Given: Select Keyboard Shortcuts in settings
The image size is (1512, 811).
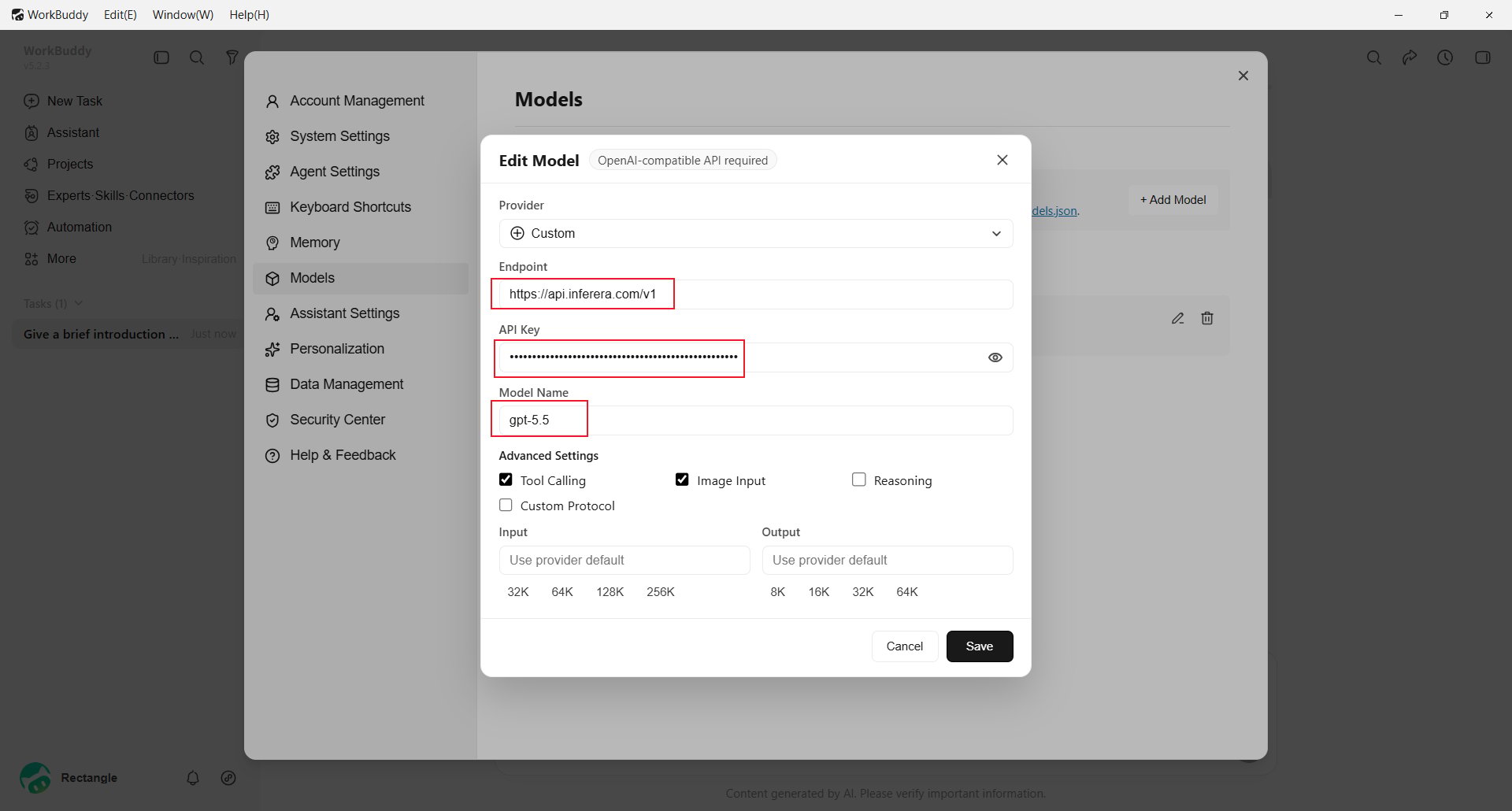Looking at the screenshot, I should click(361, 207).
